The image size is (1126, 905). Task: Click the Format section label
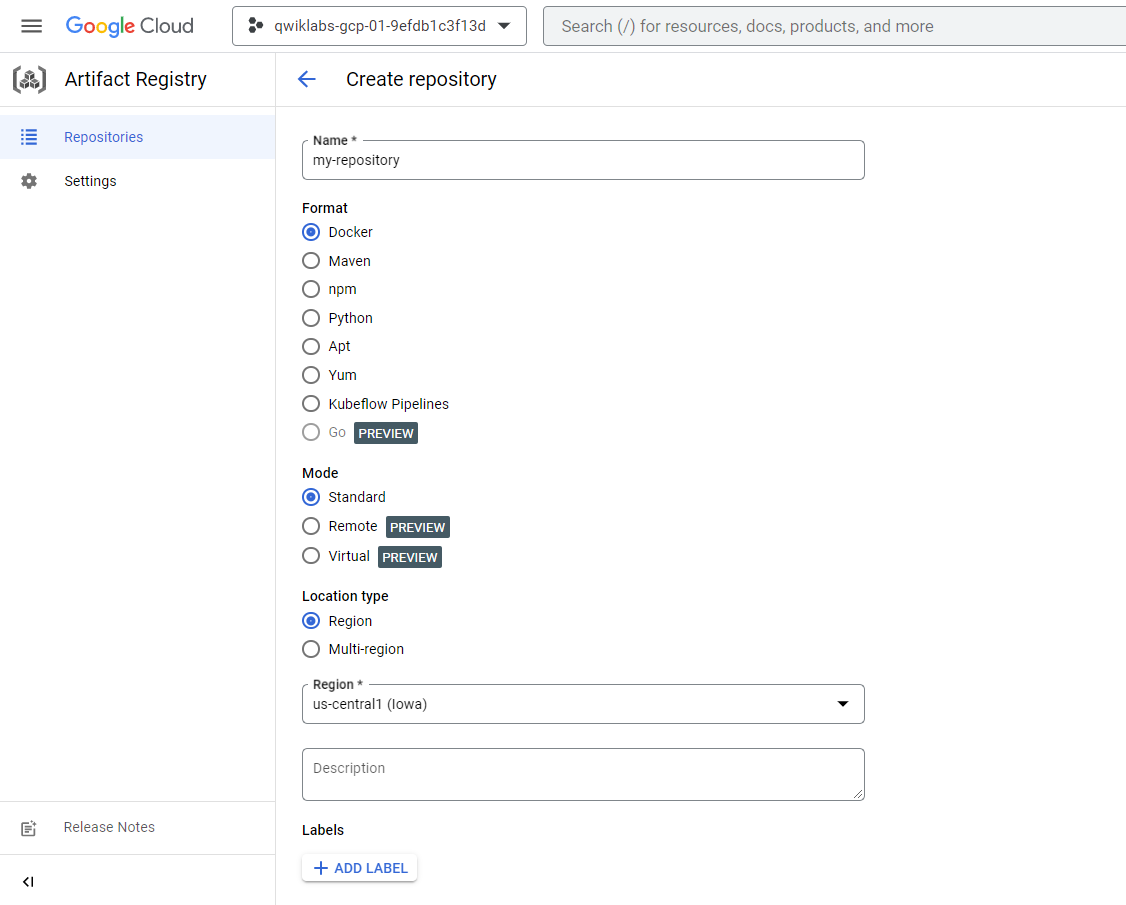point(325,208)
